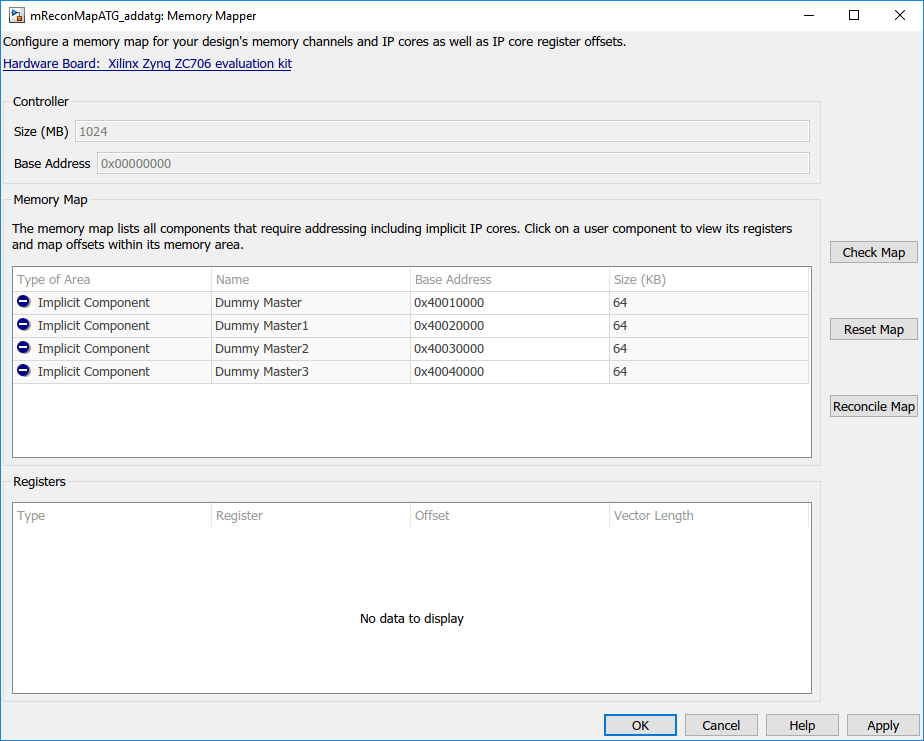
Task: Click the controller Size (MB) field
Action: [x=441, y=131]
